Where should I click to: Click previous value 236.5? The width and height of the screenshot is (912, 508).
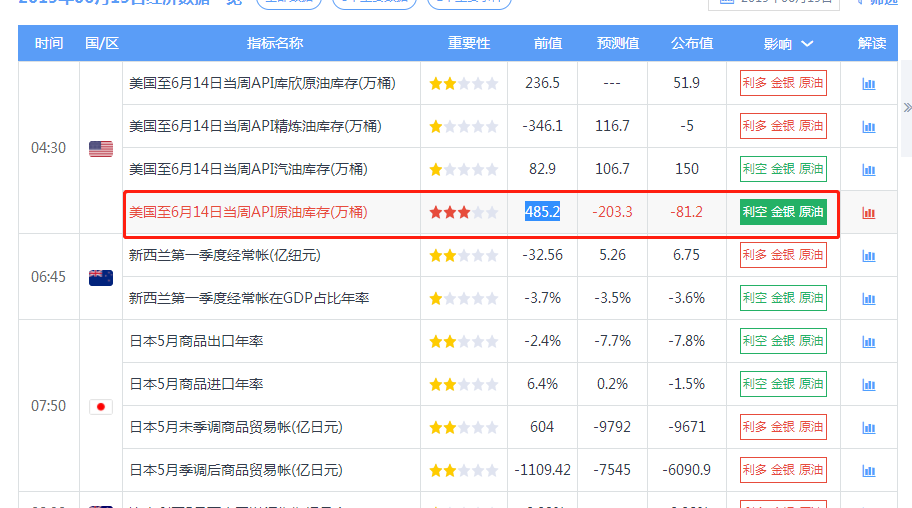(542, 83)
